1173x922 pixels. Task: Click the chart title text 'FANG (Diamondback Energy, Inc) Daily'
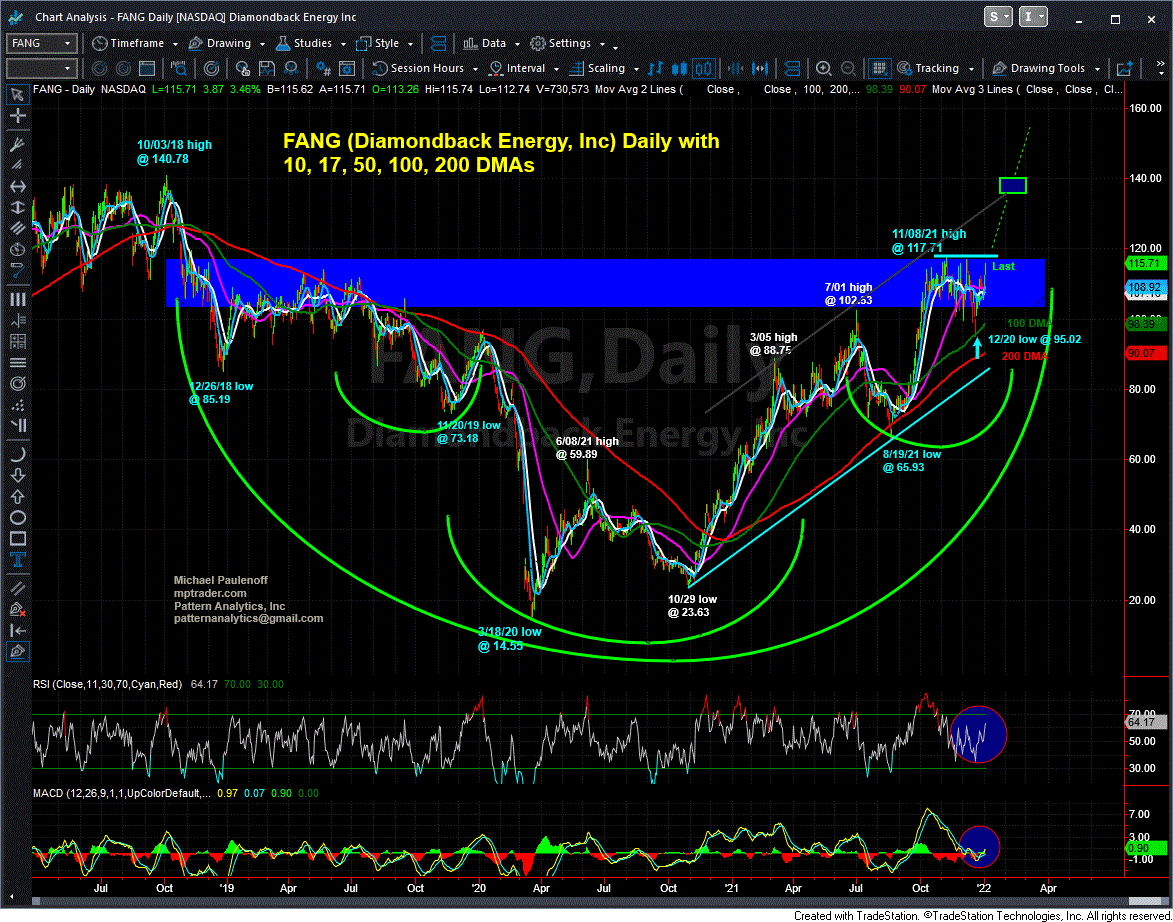[501, 141]
